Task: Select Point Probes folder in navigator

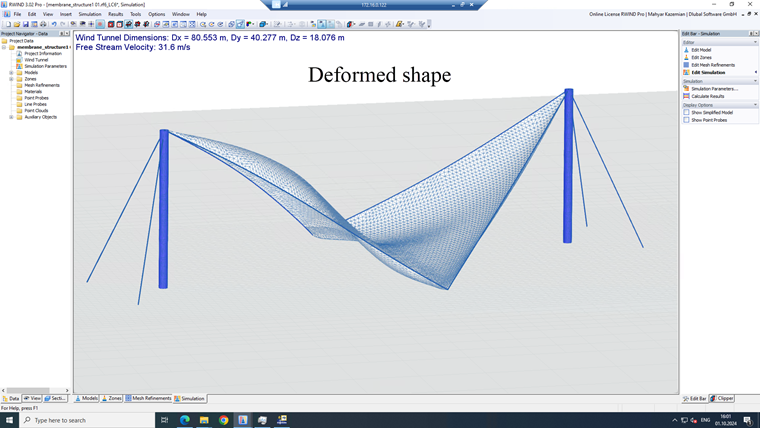Action: pyautogui.click(x=36, y=97)
